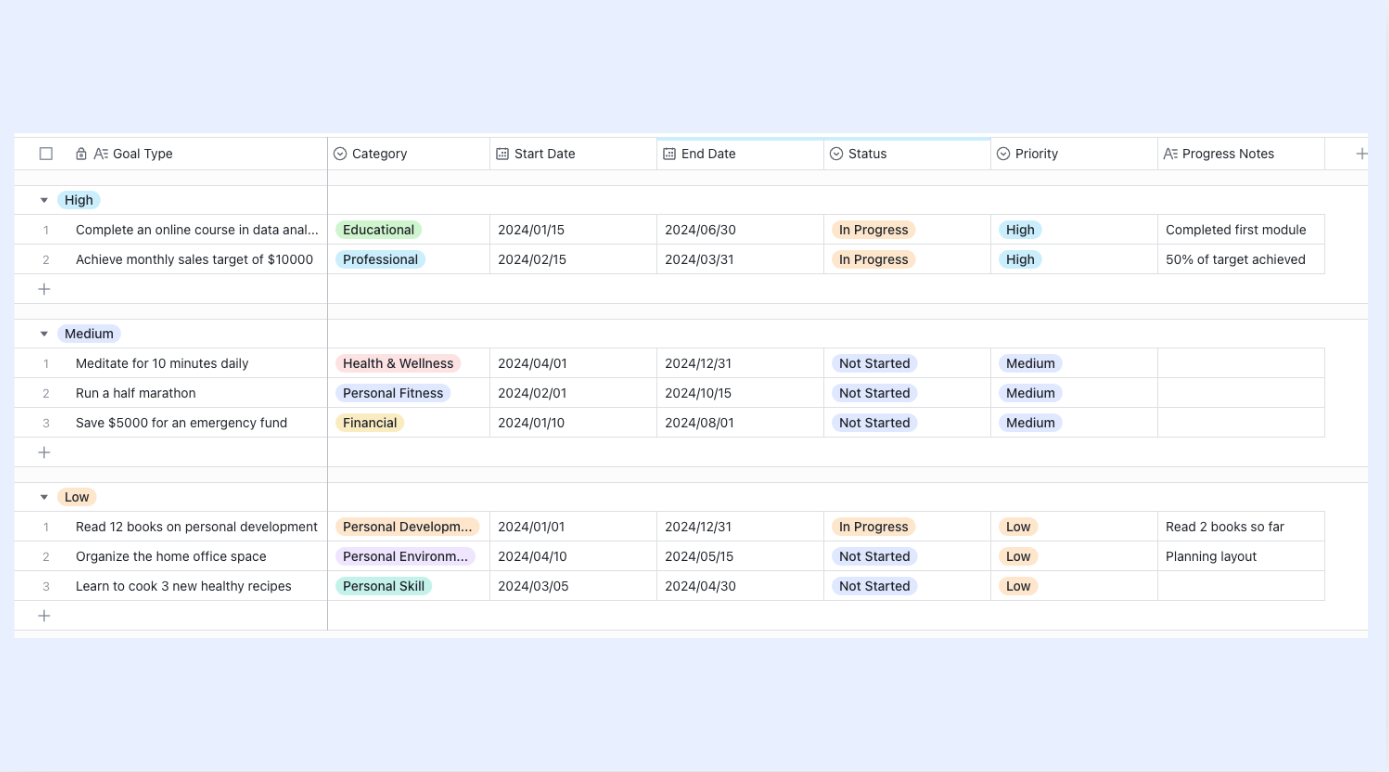The width and height of the screenshot is (1389, 772).
Task: Click the Status column's select-type icon
Action: (836, 154)
